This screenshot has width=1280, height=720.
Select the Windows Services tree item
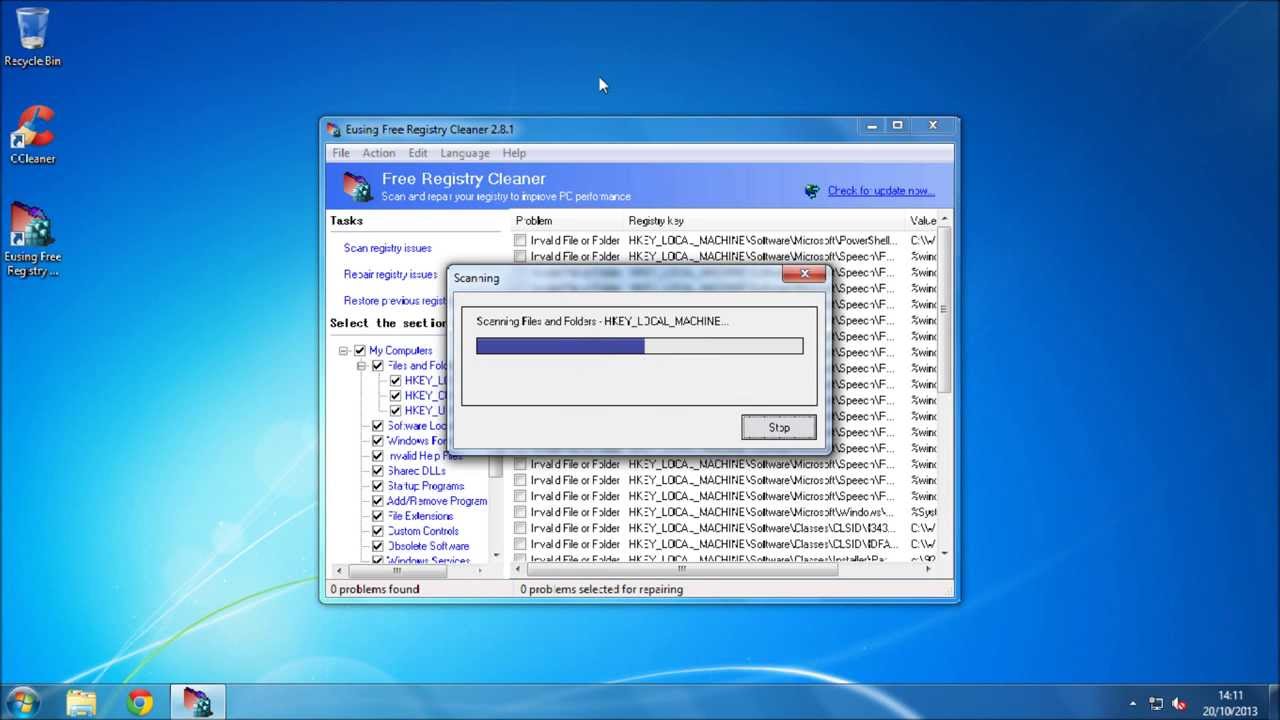point(428,560)
